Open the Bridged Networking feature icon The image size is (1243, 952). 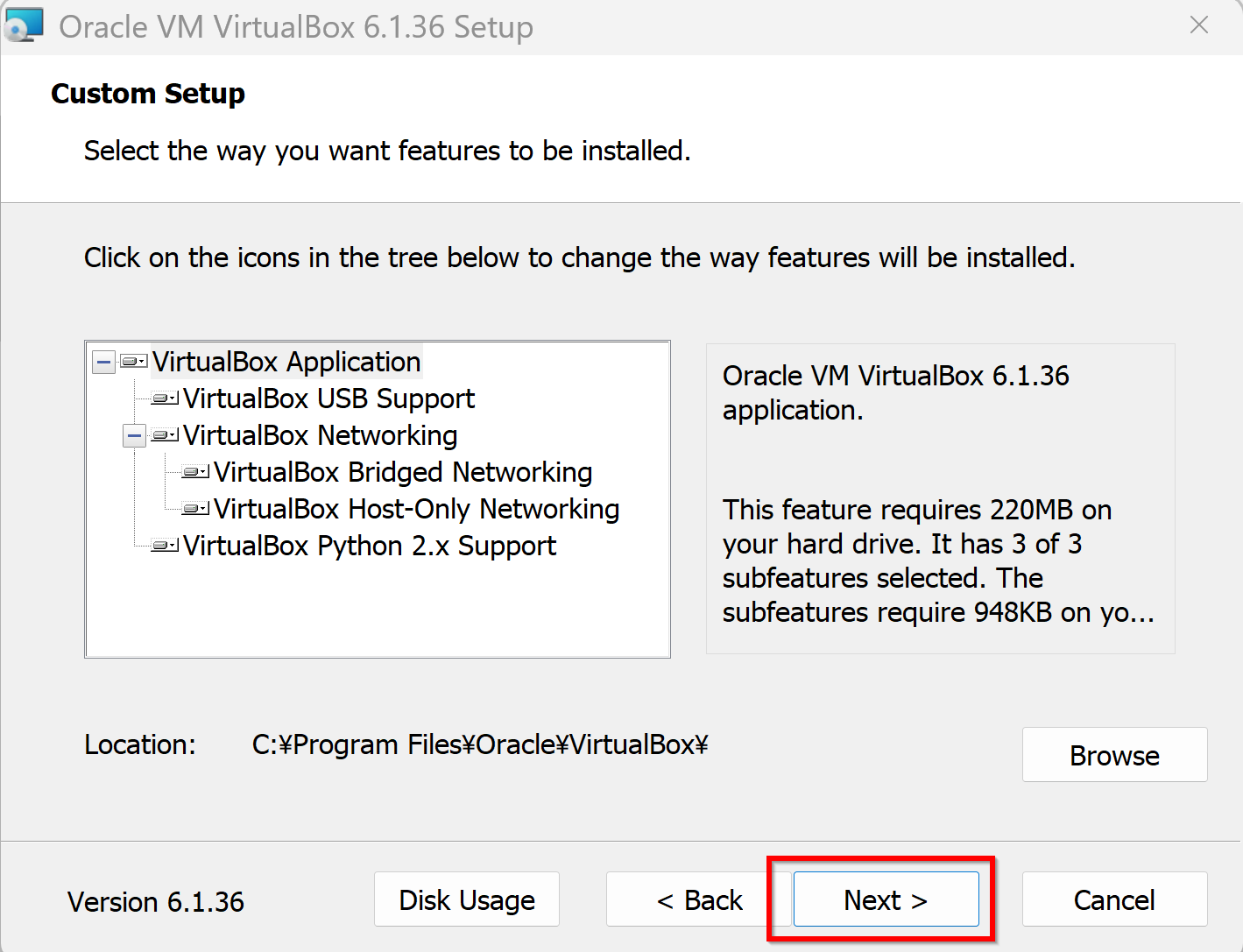click(x=195, y=472)
